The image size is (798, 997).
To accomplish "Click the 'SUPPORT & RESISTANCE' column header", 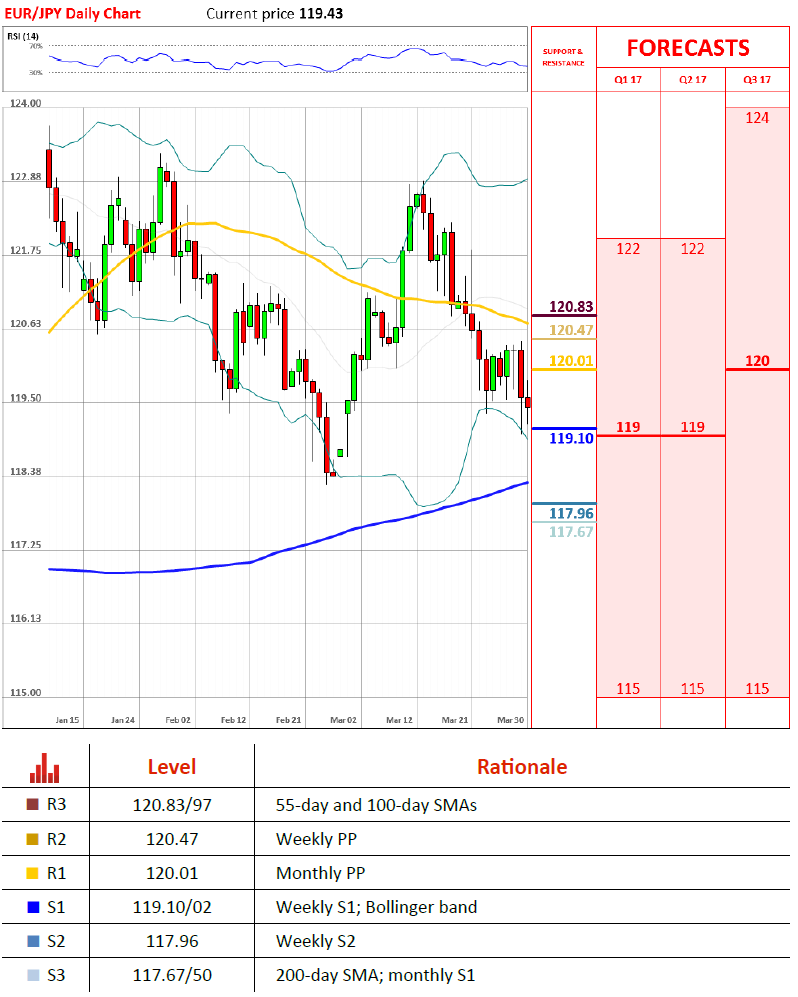I will [563, 57].
